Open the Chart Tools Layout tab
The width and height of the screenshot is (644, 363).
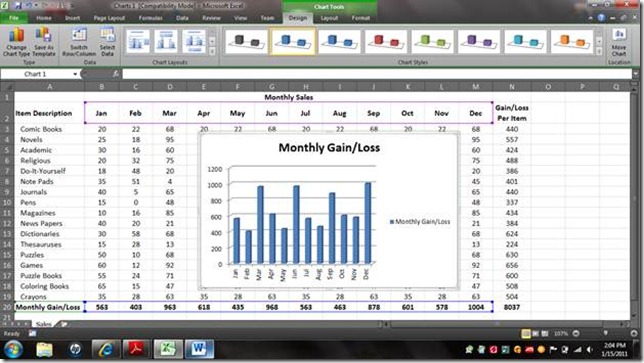329,18
